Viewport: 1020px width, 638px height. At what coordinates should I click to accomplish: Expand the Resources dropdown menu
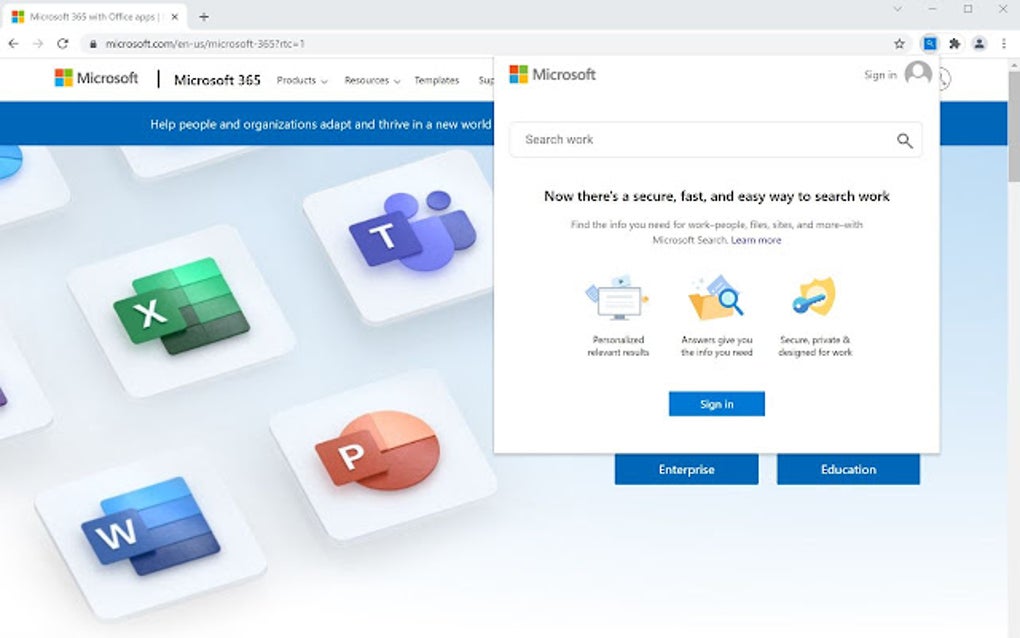pyautogui.click(x=372, y=81)
